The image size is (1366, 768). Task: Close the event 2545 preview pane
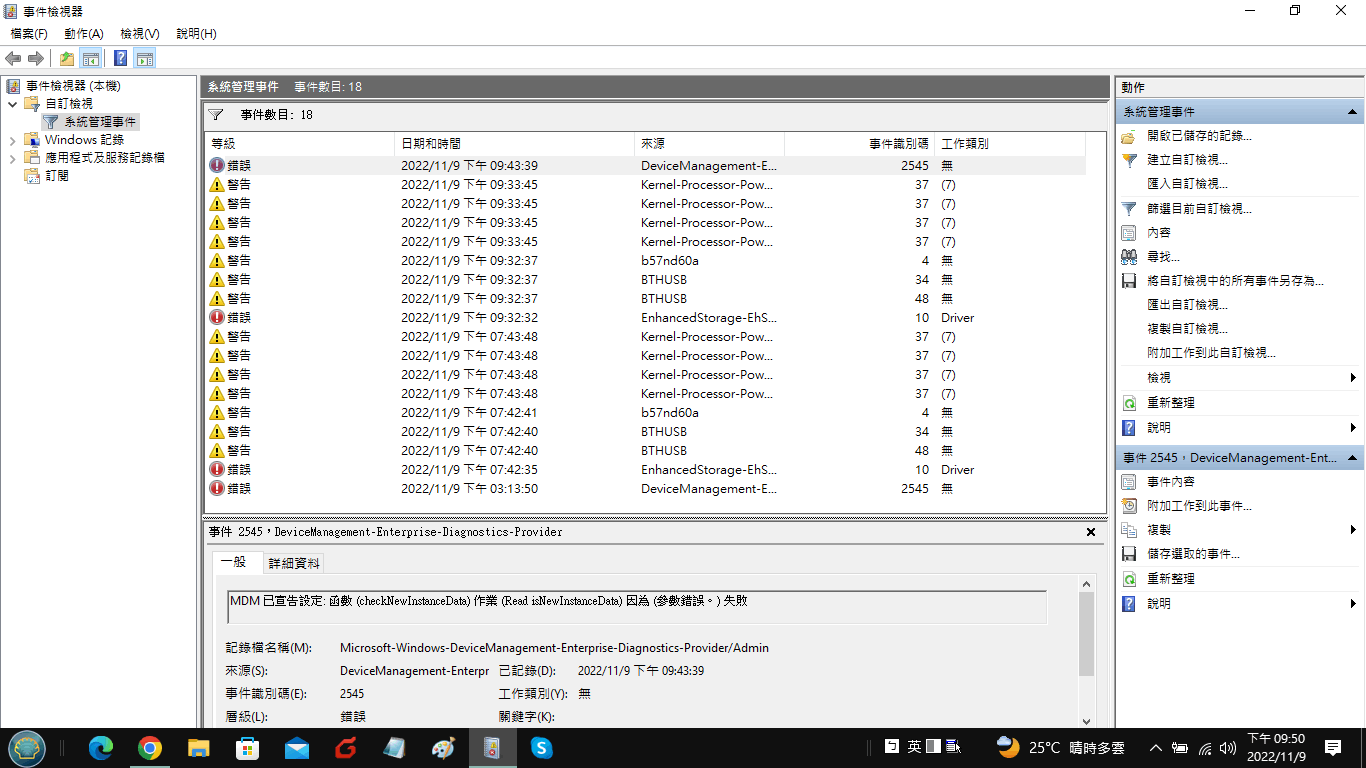pos(1091,532)
